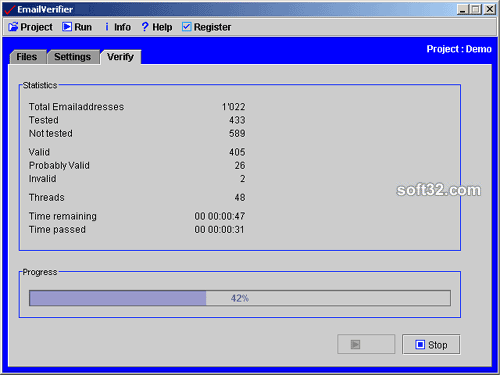Click the 'Total Emailaddresses' label
This screenshot has height=375, width=500.
(x=76, y=107)
